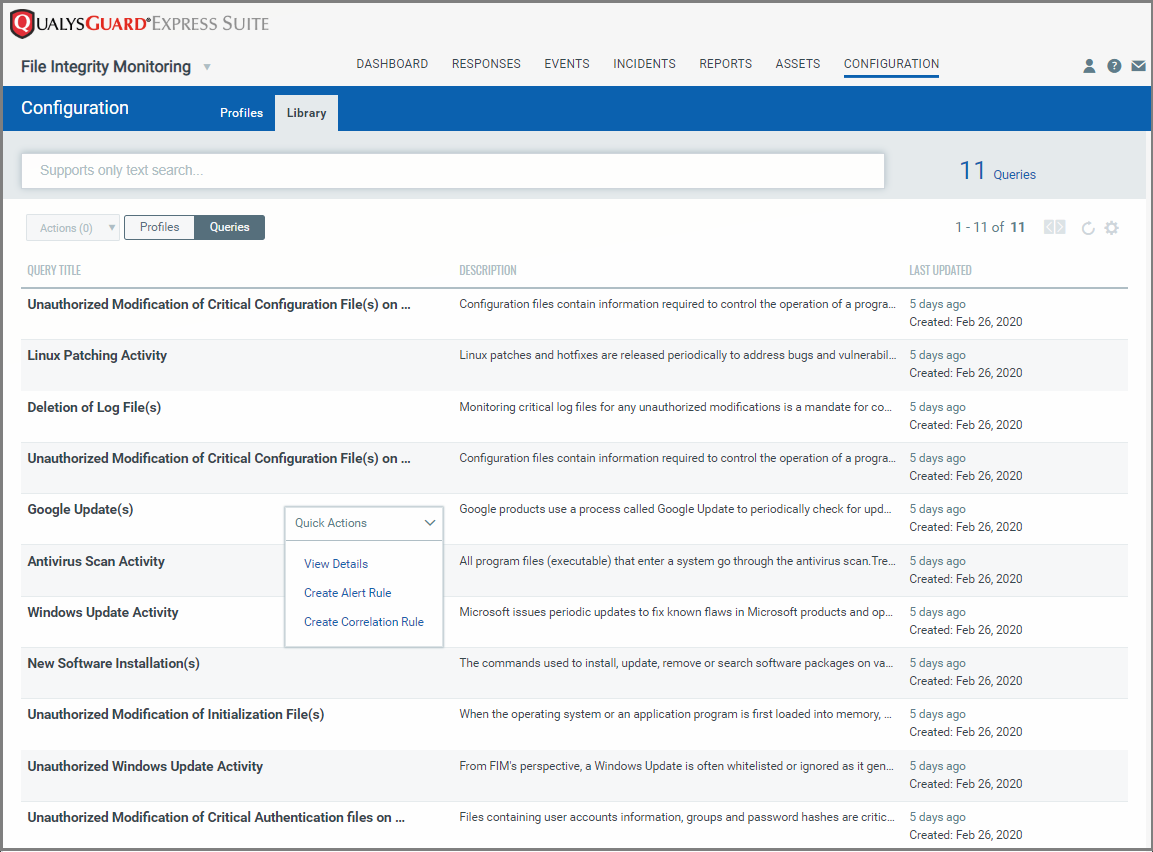Click description starting 'Linux patches and hotfixes'
The image size is (1153, 852).
[677, 355]
